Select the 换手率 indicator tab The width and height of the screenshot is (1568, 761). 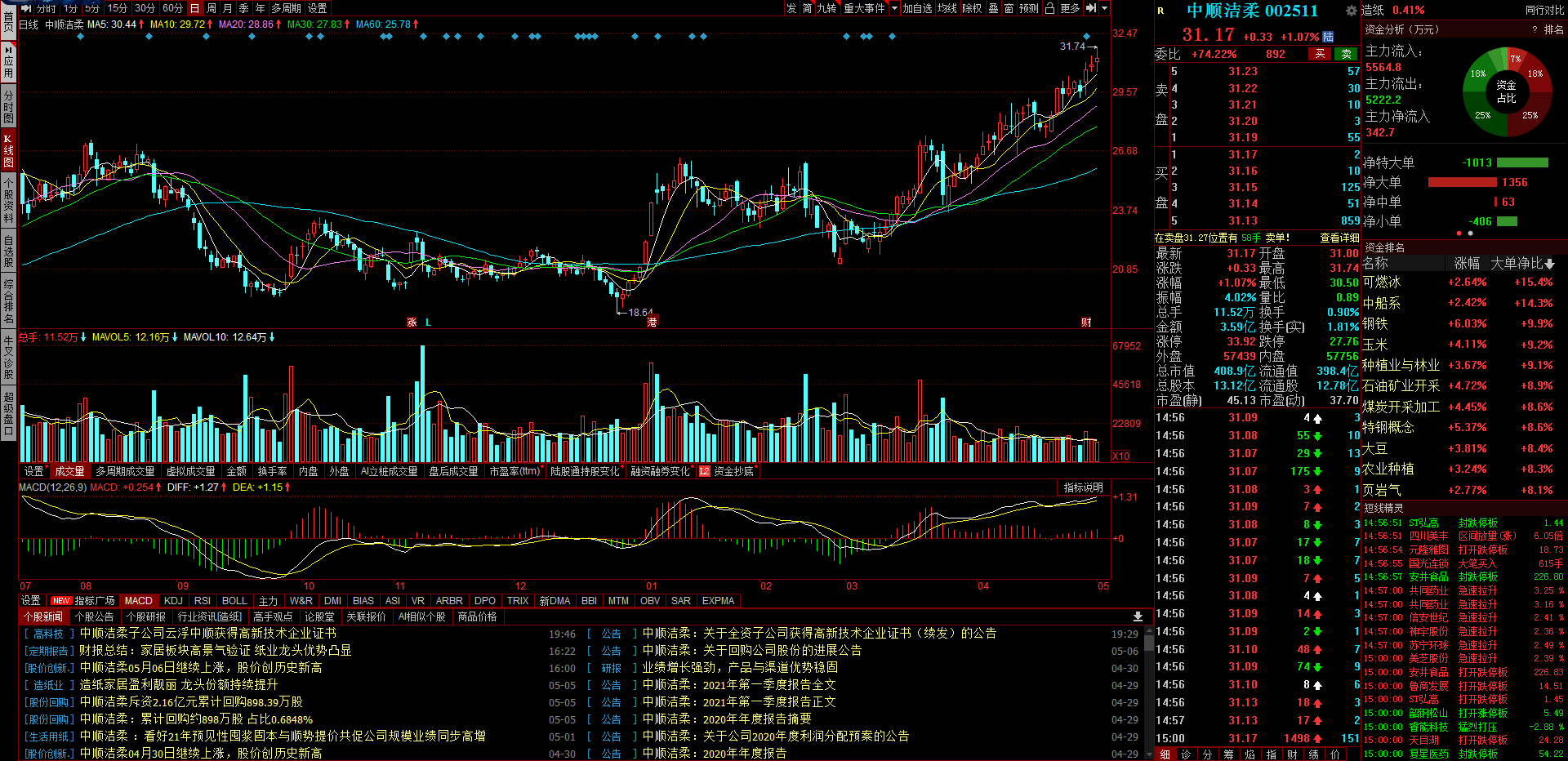point(272,471)
